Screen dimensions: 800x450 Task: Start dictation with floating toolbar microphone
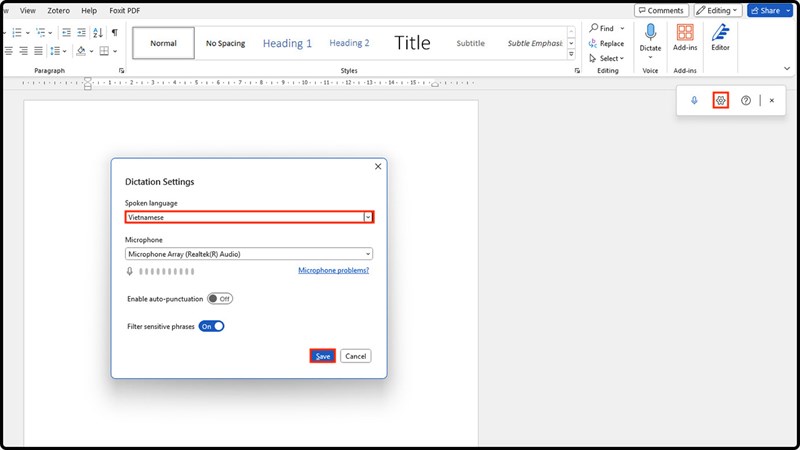pos(694,101)
